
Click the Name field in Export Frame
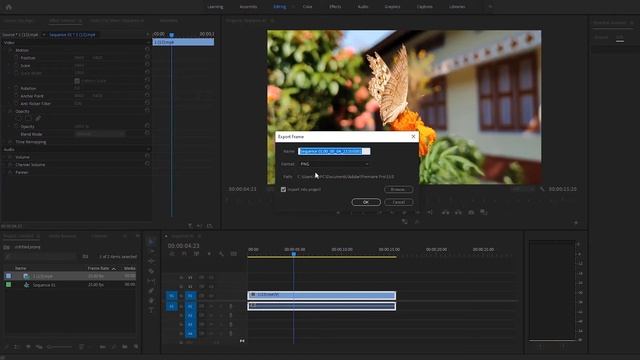coord(334,151)
